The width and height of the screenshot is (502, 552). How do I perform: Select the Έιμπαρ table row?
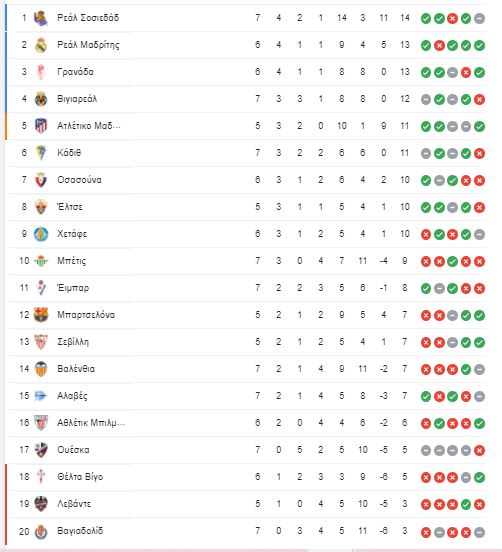(x=246, y=288)
